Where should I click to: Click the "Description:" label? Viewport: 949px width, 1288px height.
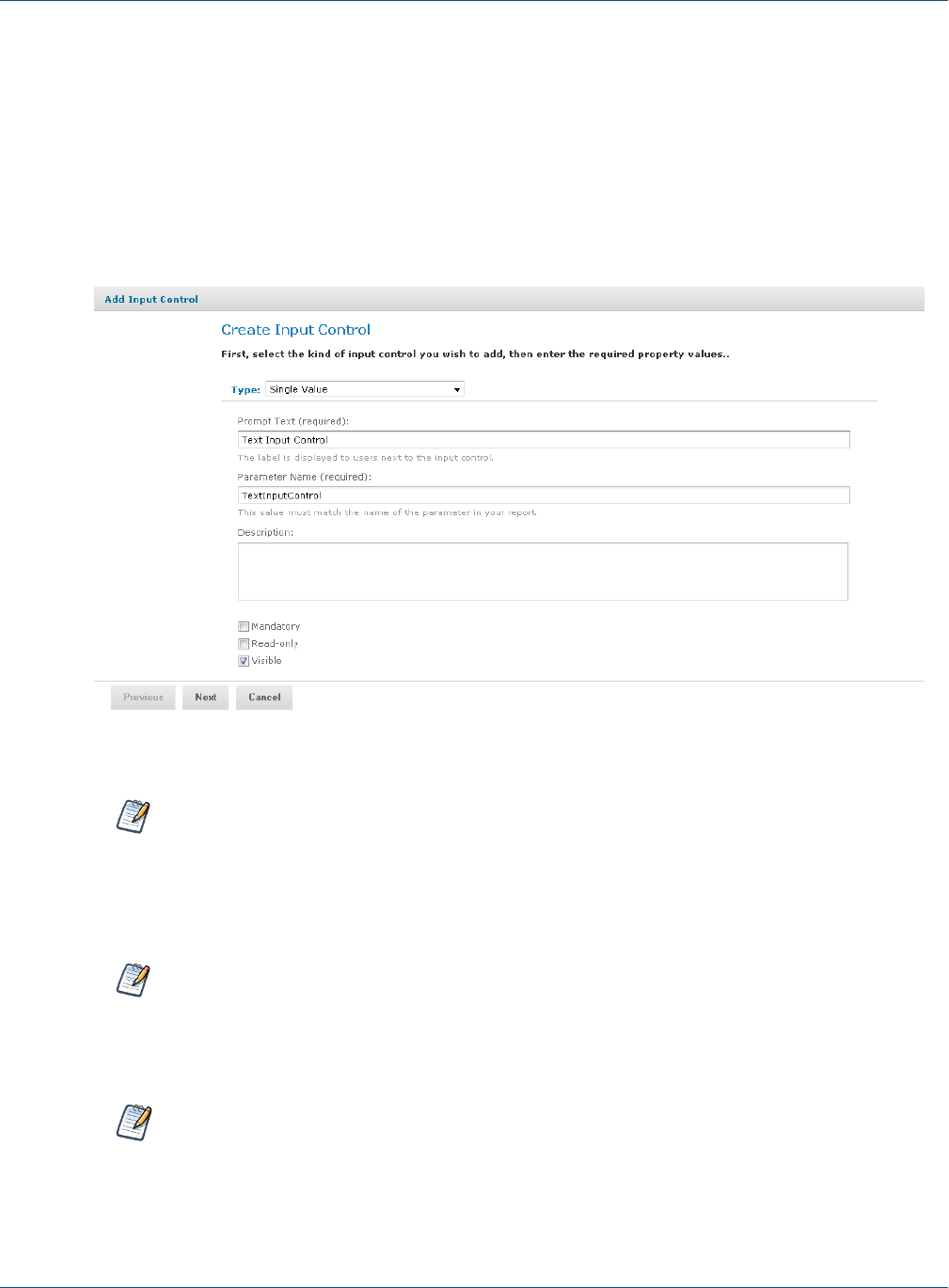click(x=265, y=532)
